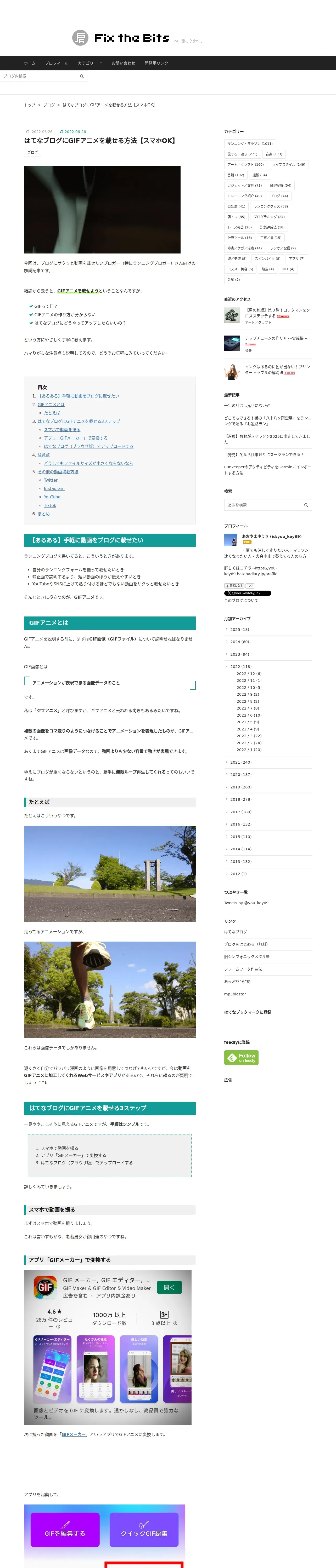The height and width of the screenshot is (1568, 336).
Task: Open TOC link 注意点
Action: point(44,455)
